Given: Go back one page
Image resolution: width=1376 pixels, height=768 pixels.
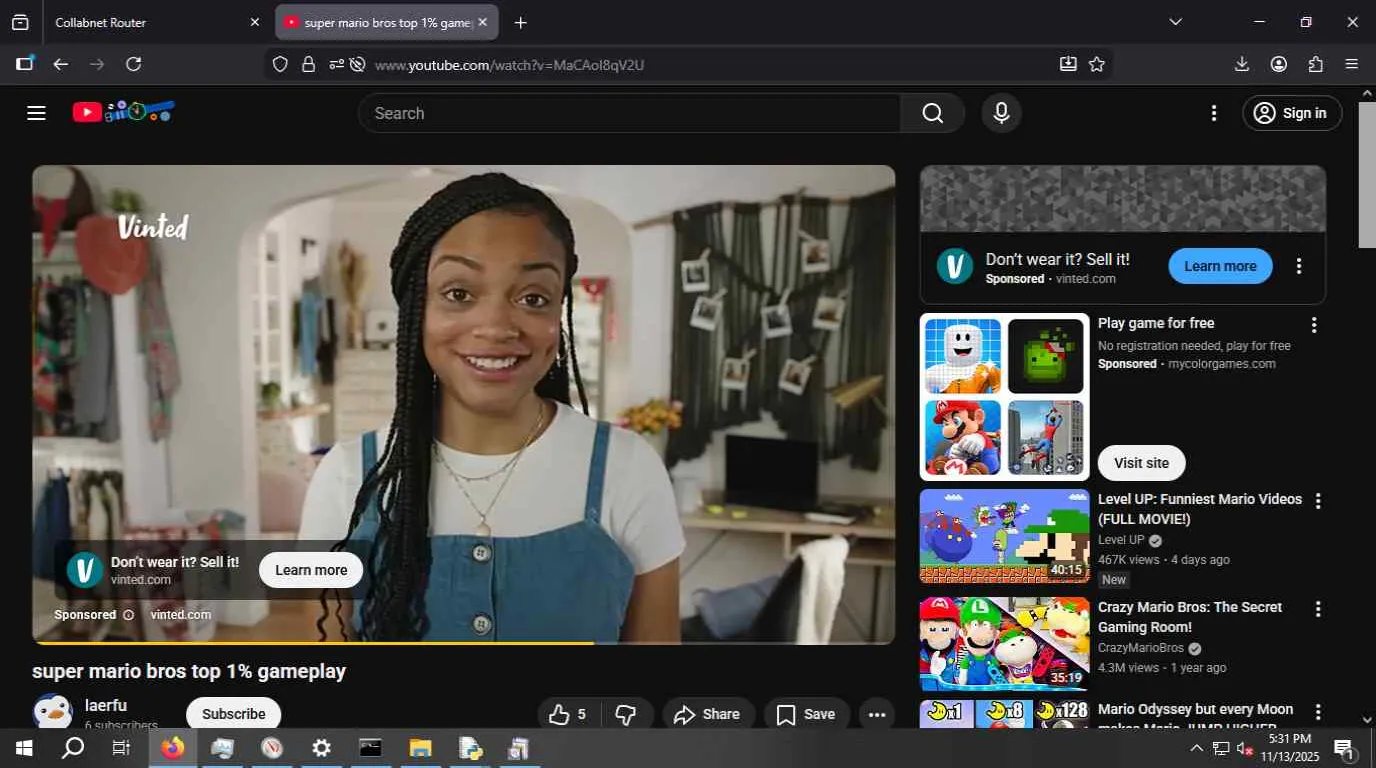Looking at the screenshot, I should click(x=61, y=64).
